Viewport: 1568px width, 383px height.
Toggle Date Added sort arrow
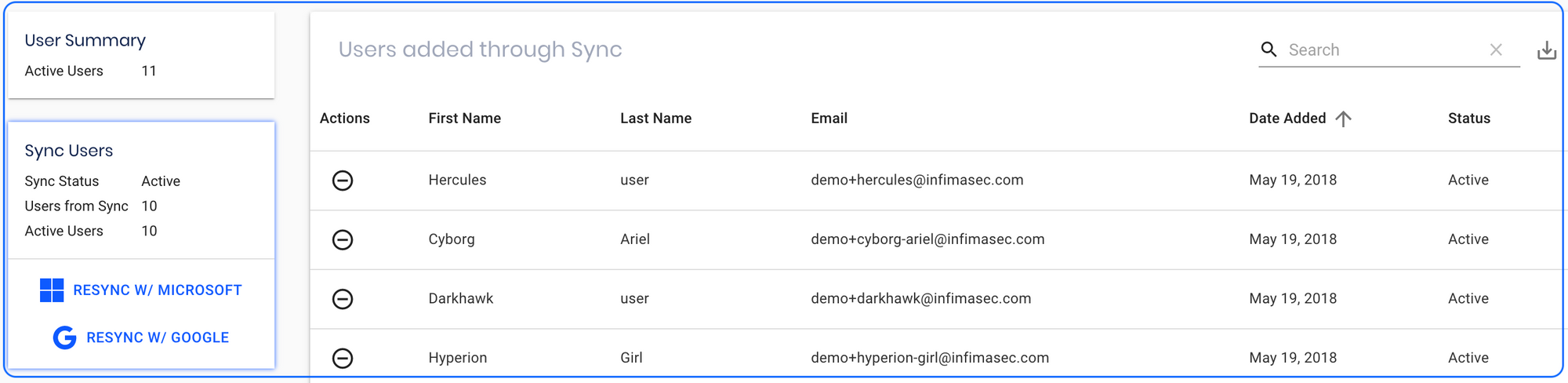(x=1344, y=119)
